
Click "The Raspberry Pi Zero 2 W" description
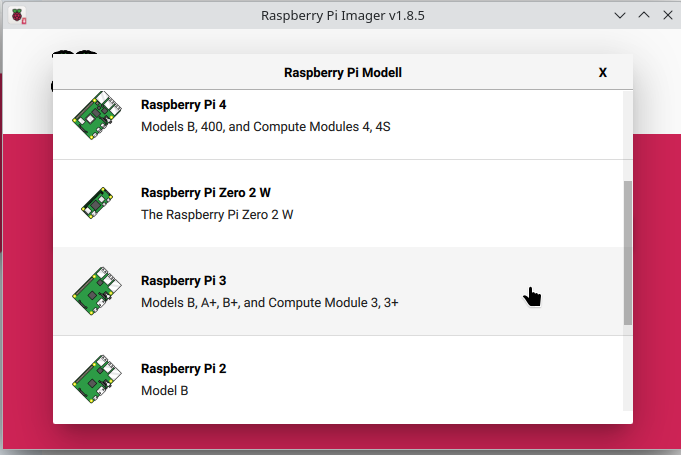click(x=217, y=214)
